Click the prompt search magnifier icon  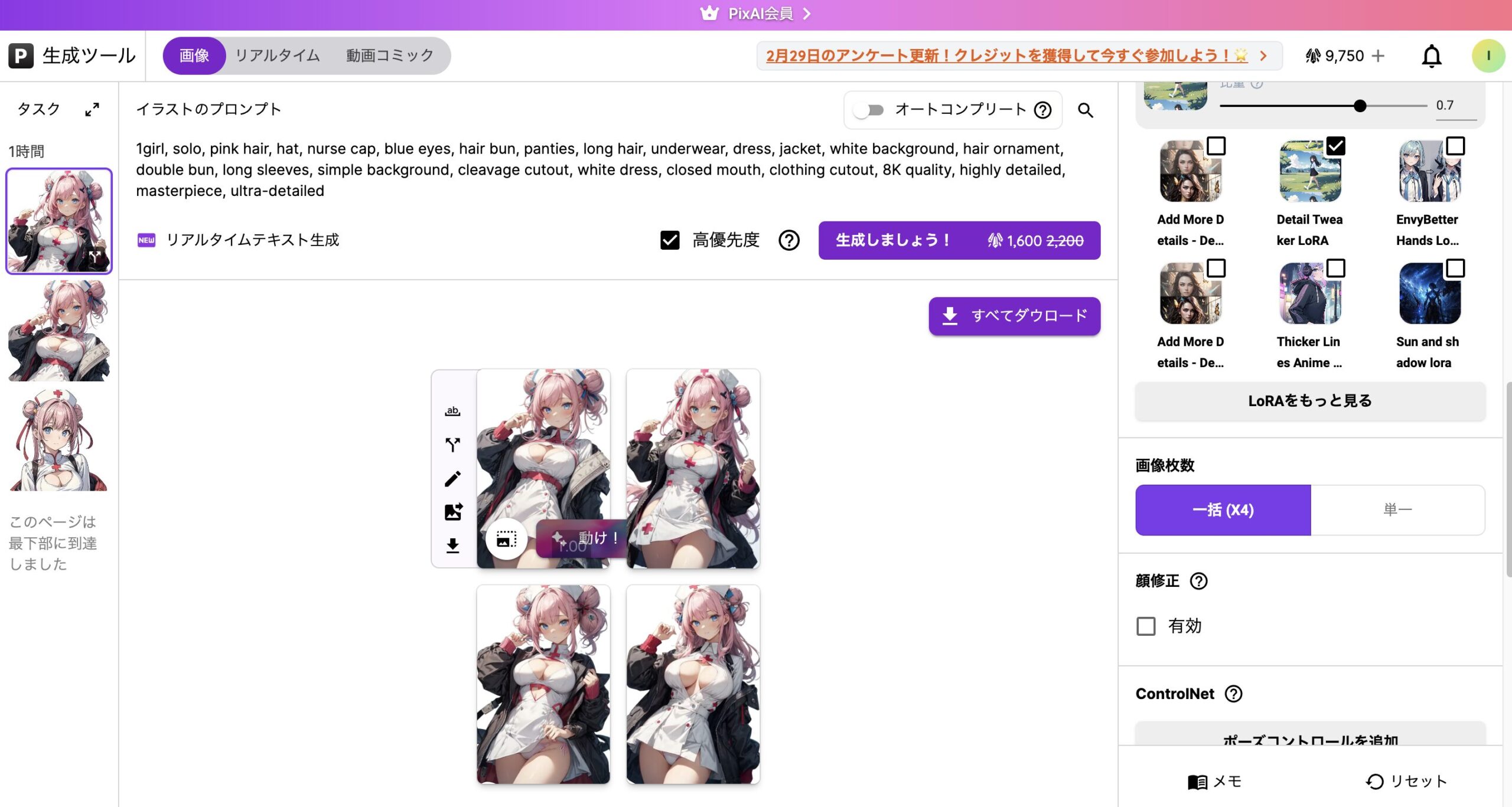[1085, 110]
